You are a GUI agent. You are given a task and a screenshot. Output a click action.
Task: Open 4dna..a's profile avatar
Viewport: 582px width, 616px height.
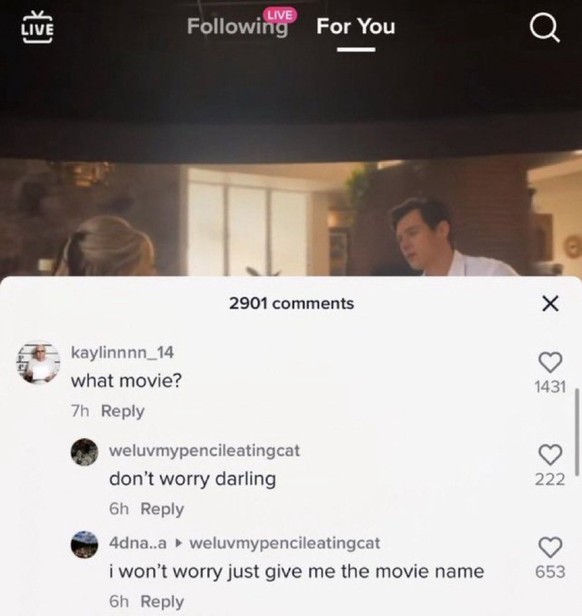click(84, 544)
